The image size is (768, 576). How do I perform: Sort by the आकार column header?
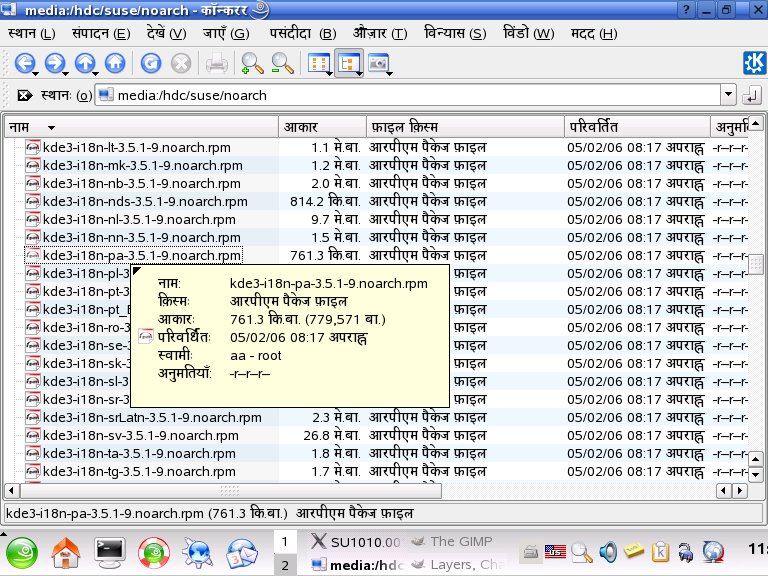[x=322, y=127]
